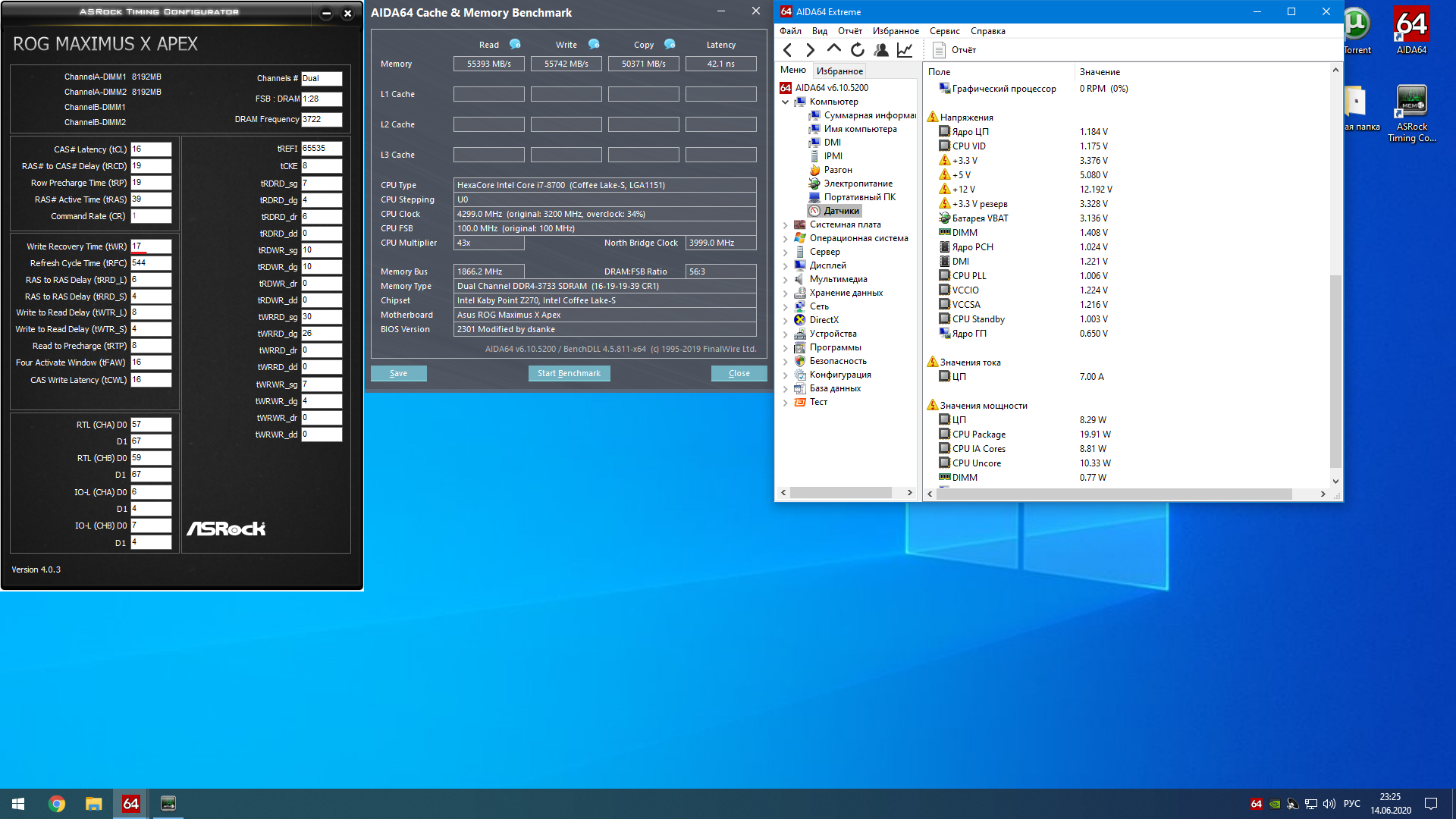Select Разгон item in the tree

pyautogui.click(x=838, y=170)
